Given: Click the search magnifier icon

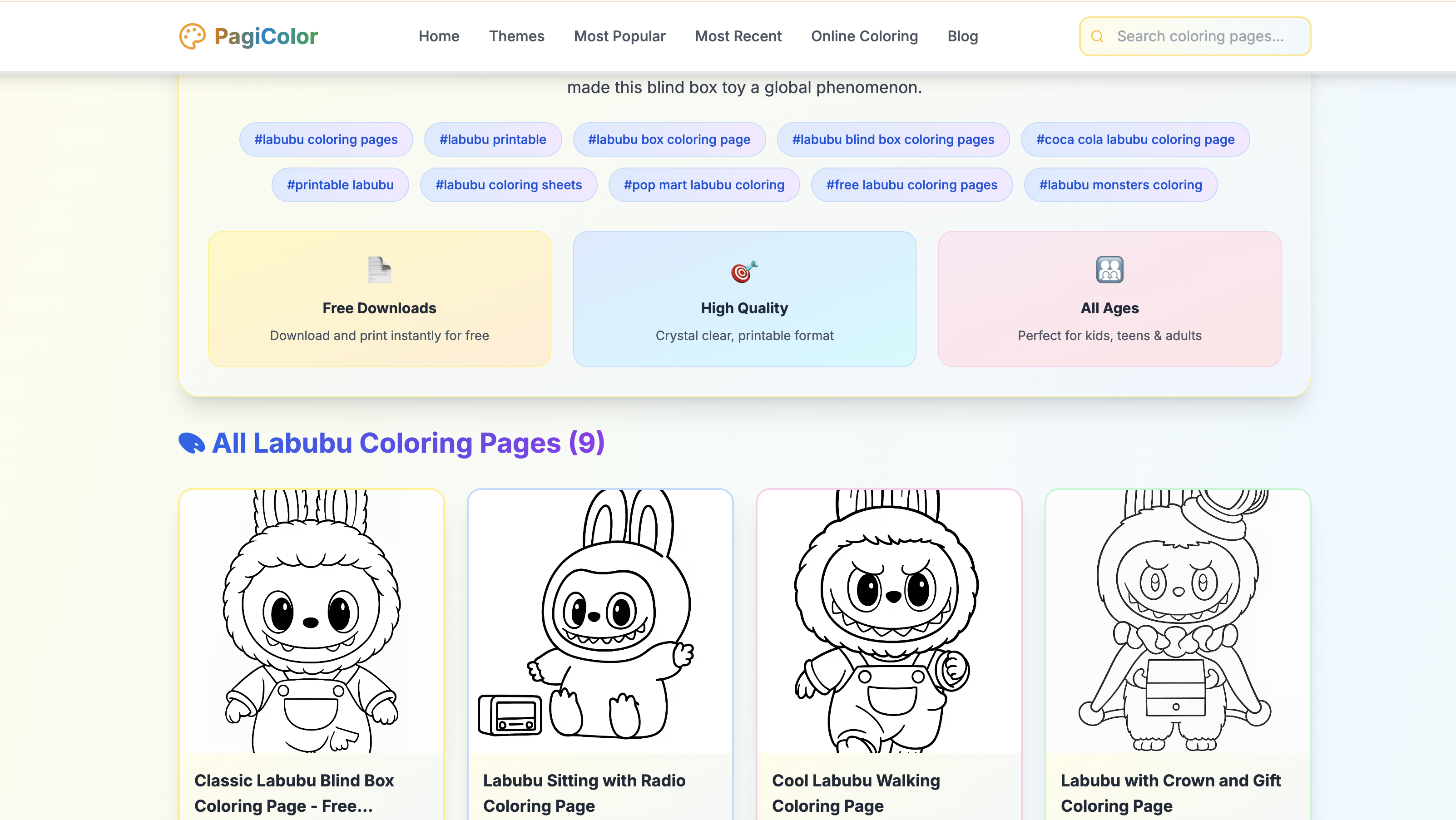Looking at the screenshot, I should point(1097,36).
